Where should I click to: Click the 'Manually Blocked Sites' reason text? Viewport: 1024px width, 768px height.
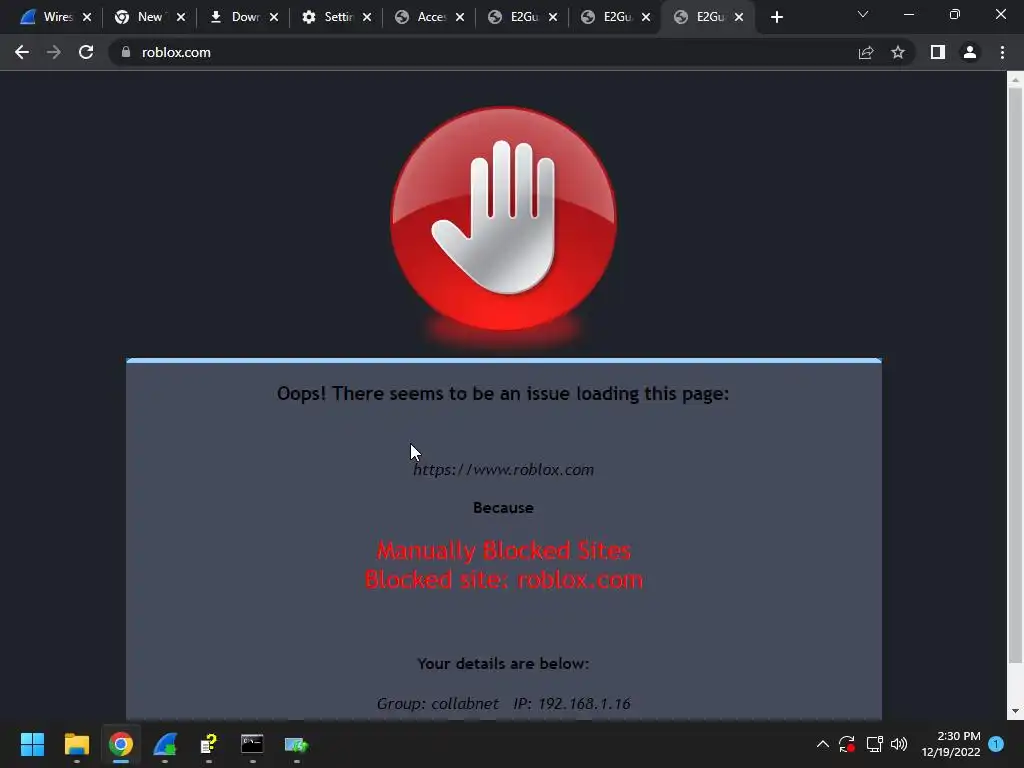point(504,551)
